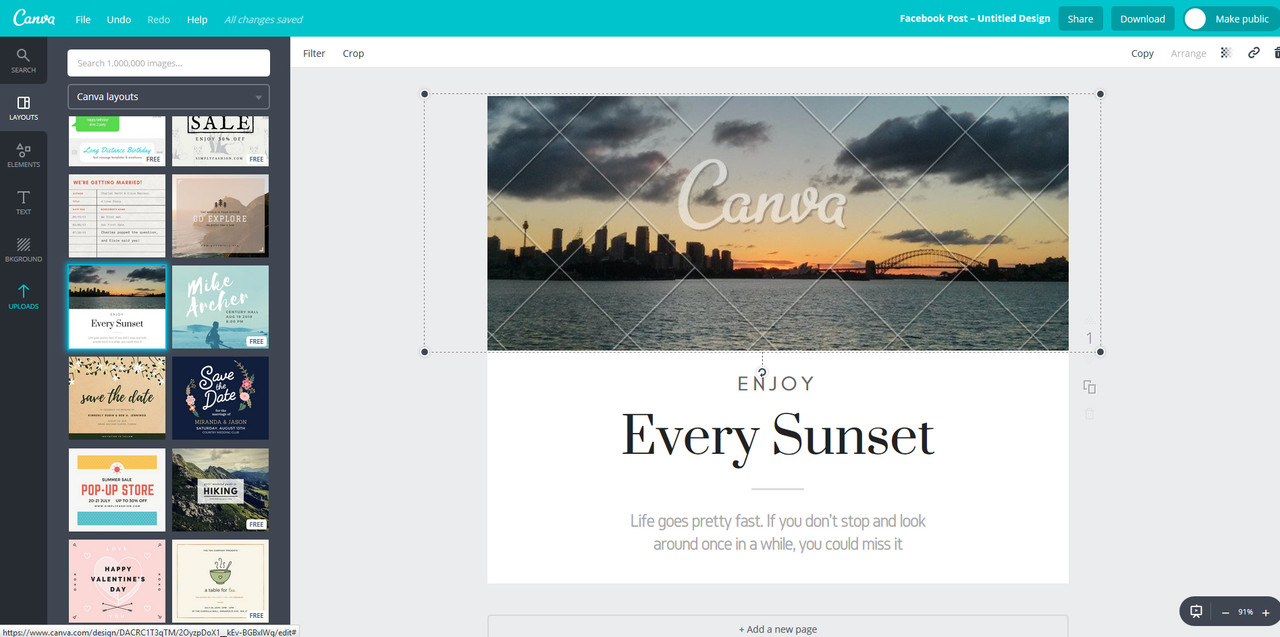
Task: Open the Bkground panel icon
Action: [x=23, y=250]
